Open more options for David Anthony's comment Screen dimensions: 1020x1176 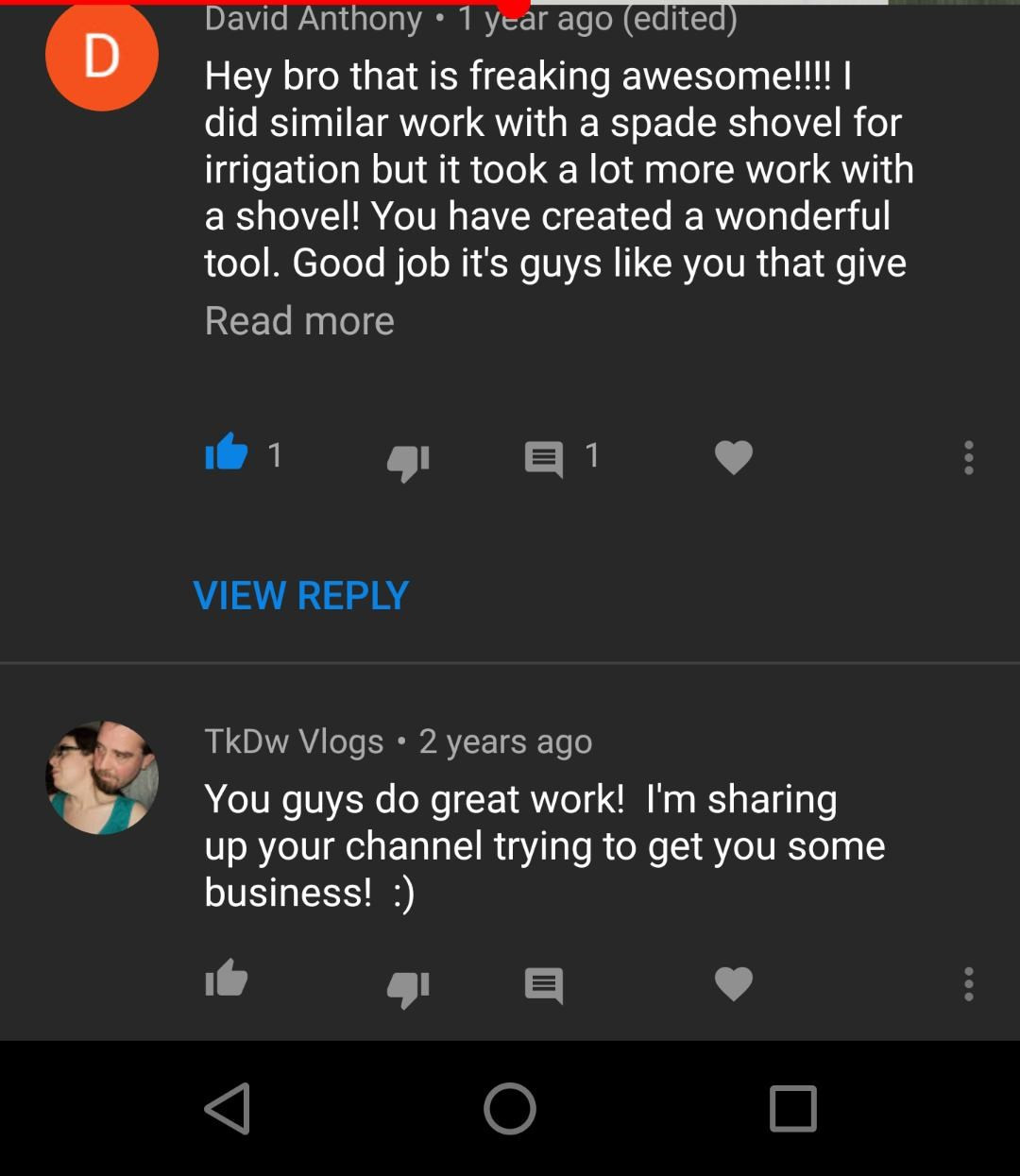pyautogui.click(x=968, y=457)
